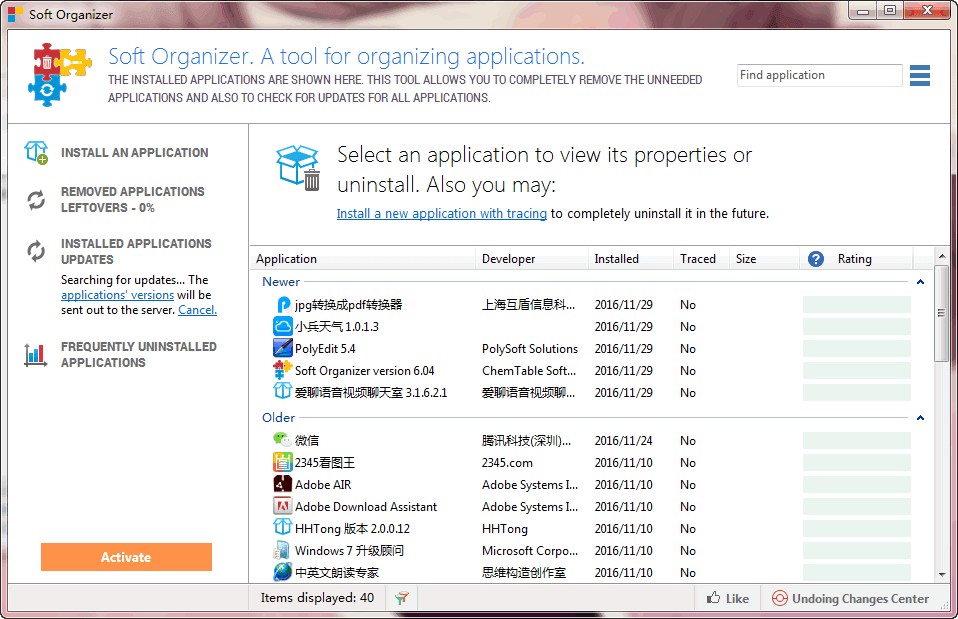Click the PolyEdit 5.4 app icon
Viewport: 958px width, 619px height.
coord(282,348)
